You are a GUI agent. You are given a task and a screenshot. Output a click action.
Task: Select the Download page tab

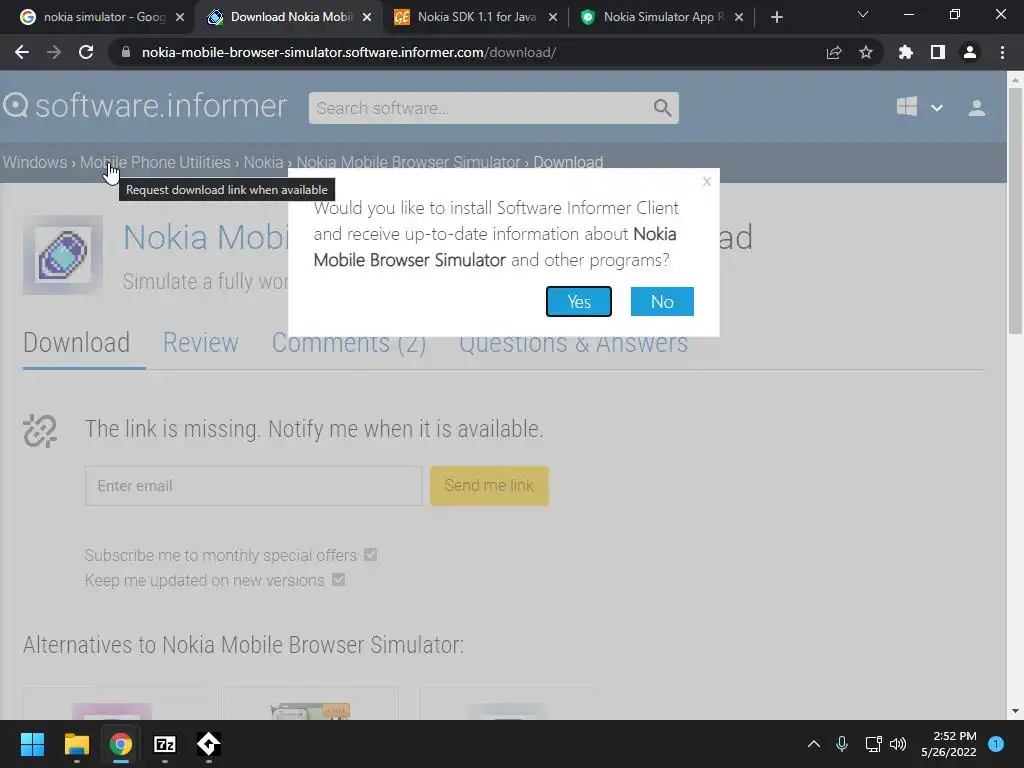76,343
